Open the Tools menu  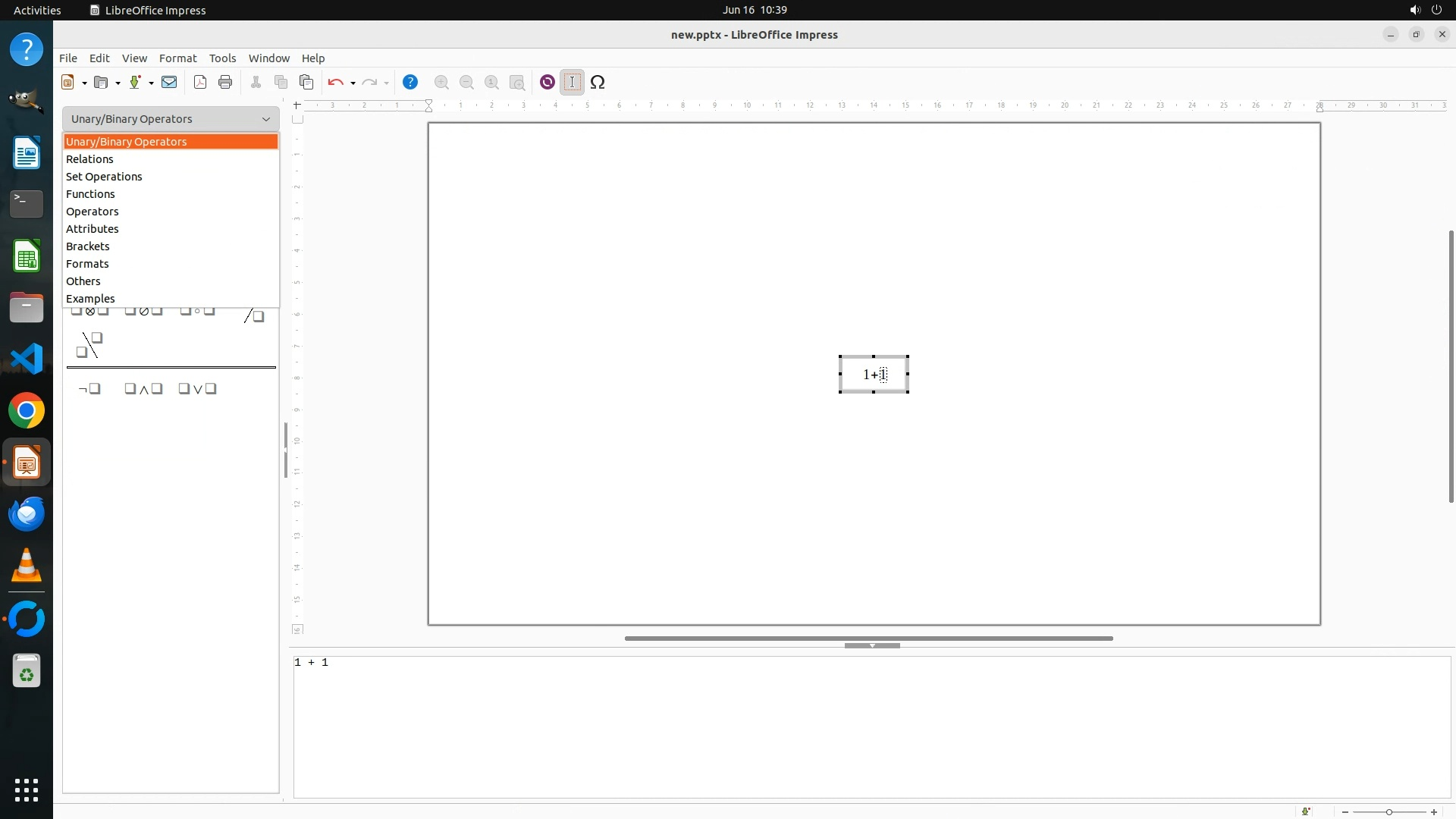(222, 58)
